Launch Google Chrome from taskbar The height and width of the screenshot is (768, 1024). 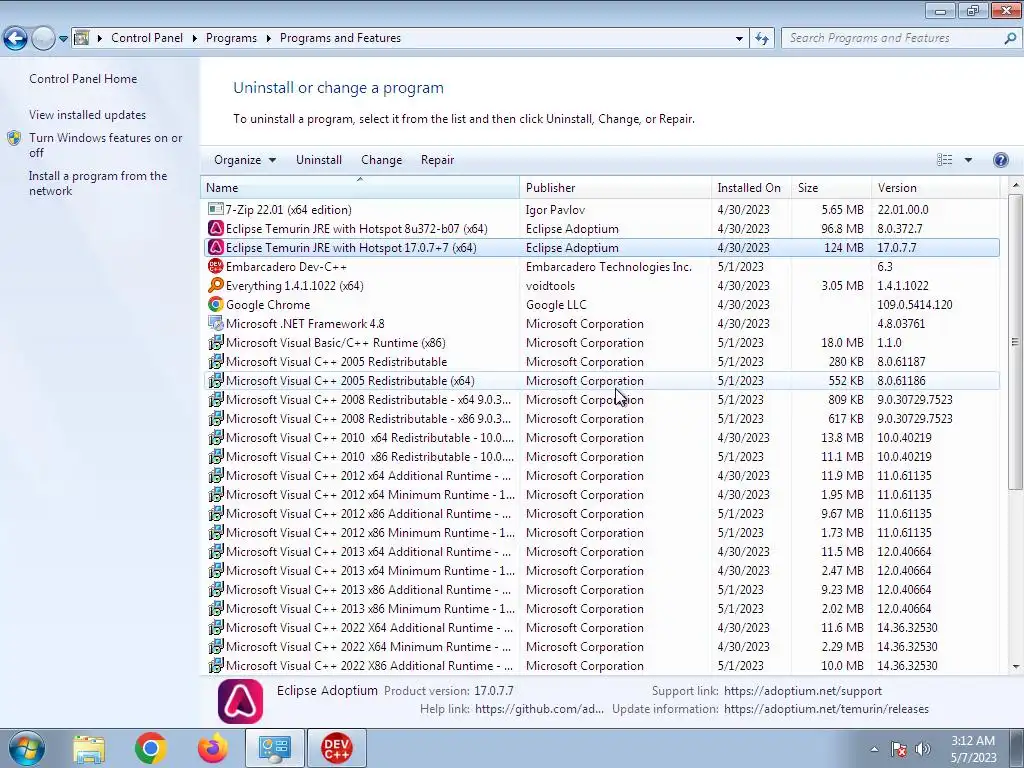click(151, 748)
